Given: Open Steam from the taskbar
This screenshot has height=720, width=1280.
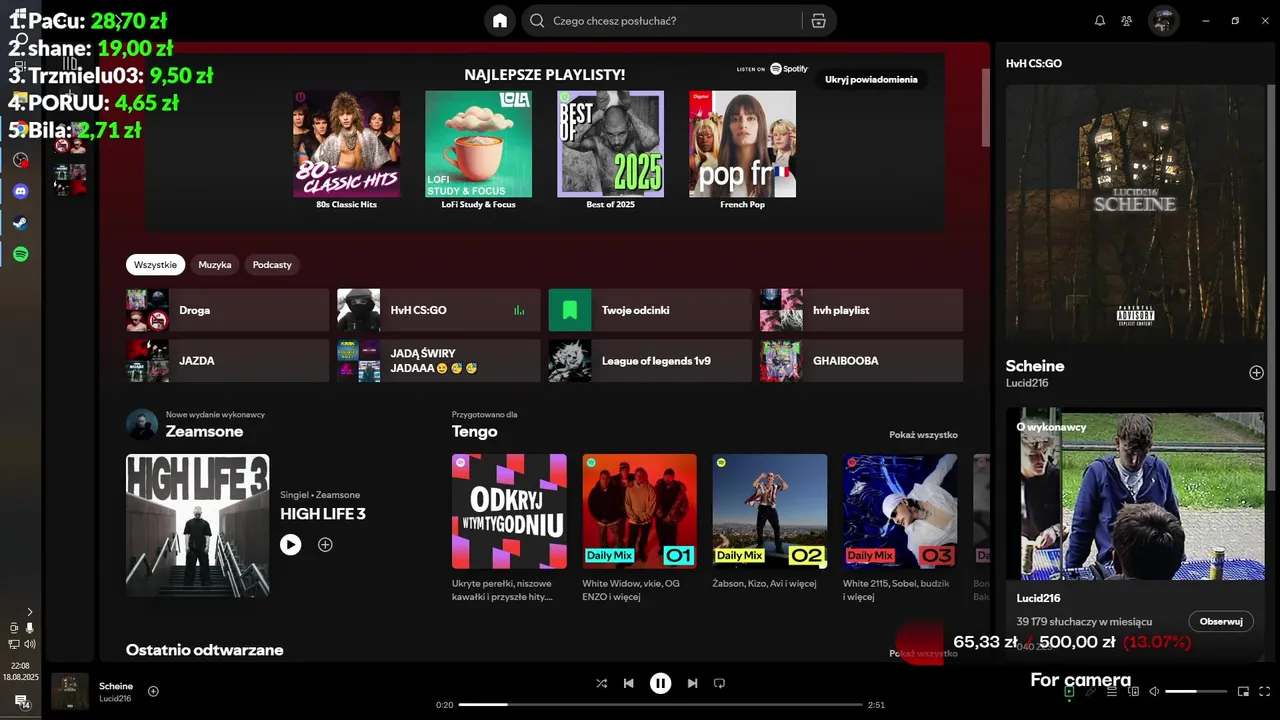Looking at the screenshot, I should tap(20, 223).
